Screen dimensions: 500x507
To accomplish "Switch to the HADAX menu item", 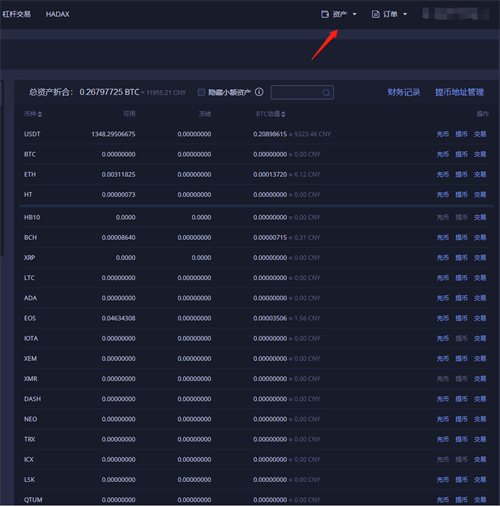I will [x=58, y=14].
